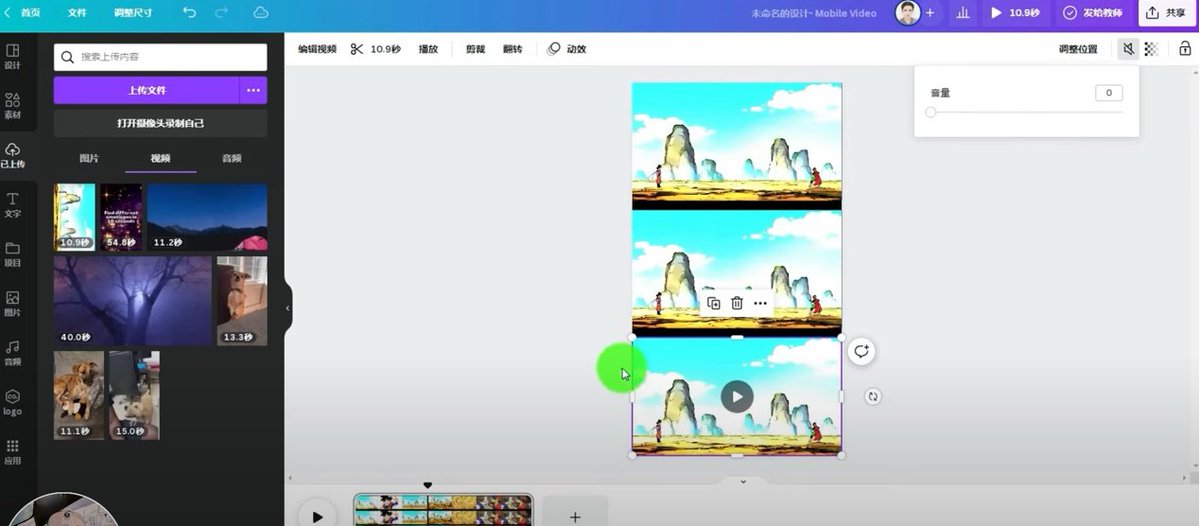Image resolution: width=1200 pixels, height=526 pixels.
Task: Click 打开摄像头录制自己 record yourself button
Action: (160, 123)
